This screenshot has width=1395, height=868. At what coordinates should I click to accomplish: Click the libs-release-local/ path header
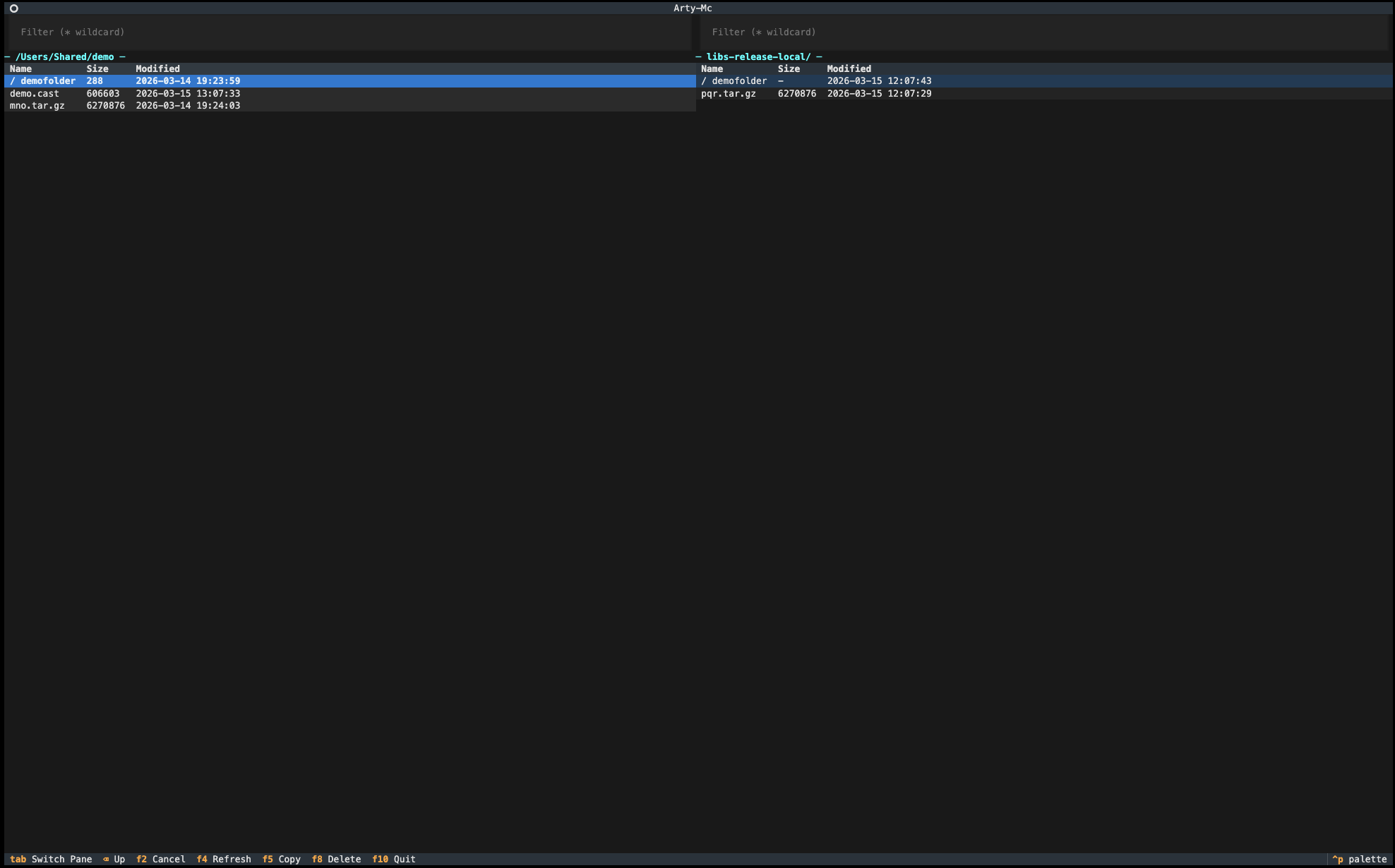758,57
